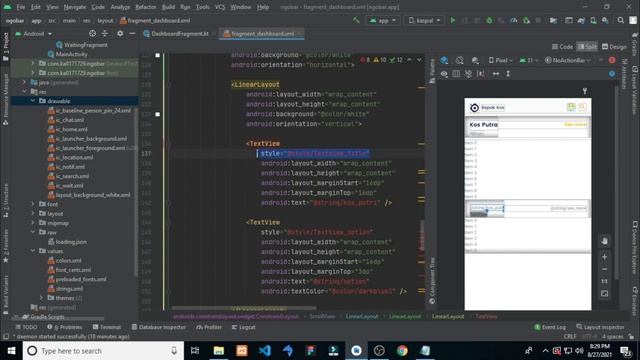Click project panel gear settings icon
This screenshot has width=640, height=360.
(120, 33)
